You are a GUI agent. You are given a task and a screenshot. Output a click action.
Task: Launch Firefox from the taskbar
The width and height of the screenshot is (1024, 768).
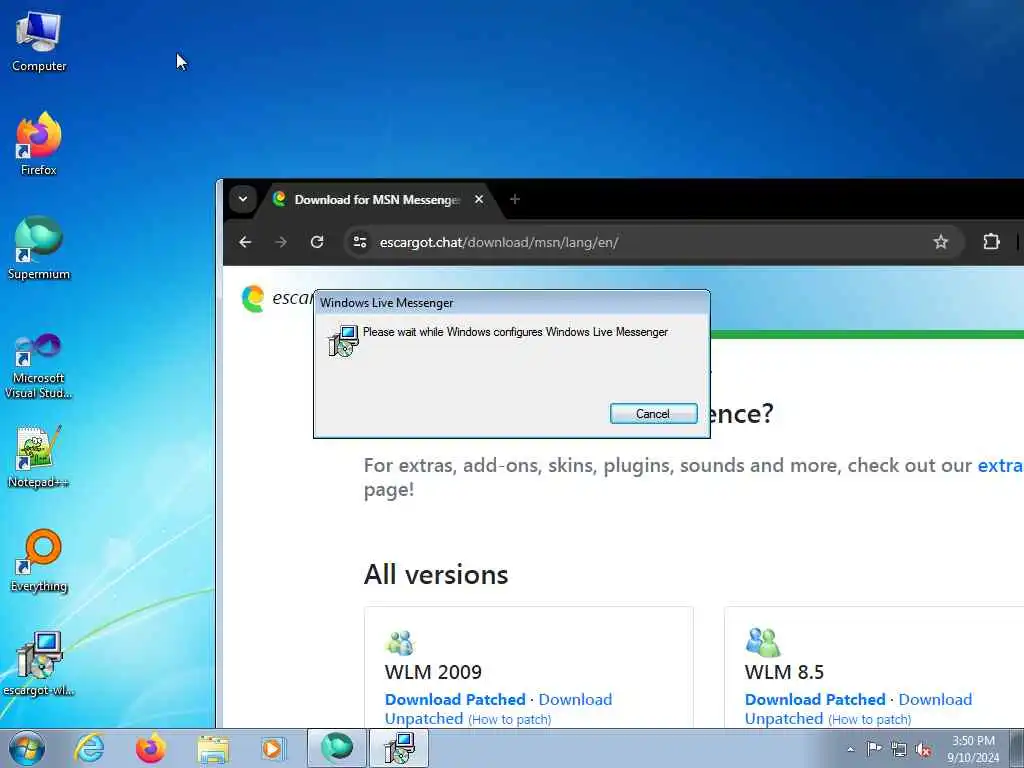click(150, 748)
